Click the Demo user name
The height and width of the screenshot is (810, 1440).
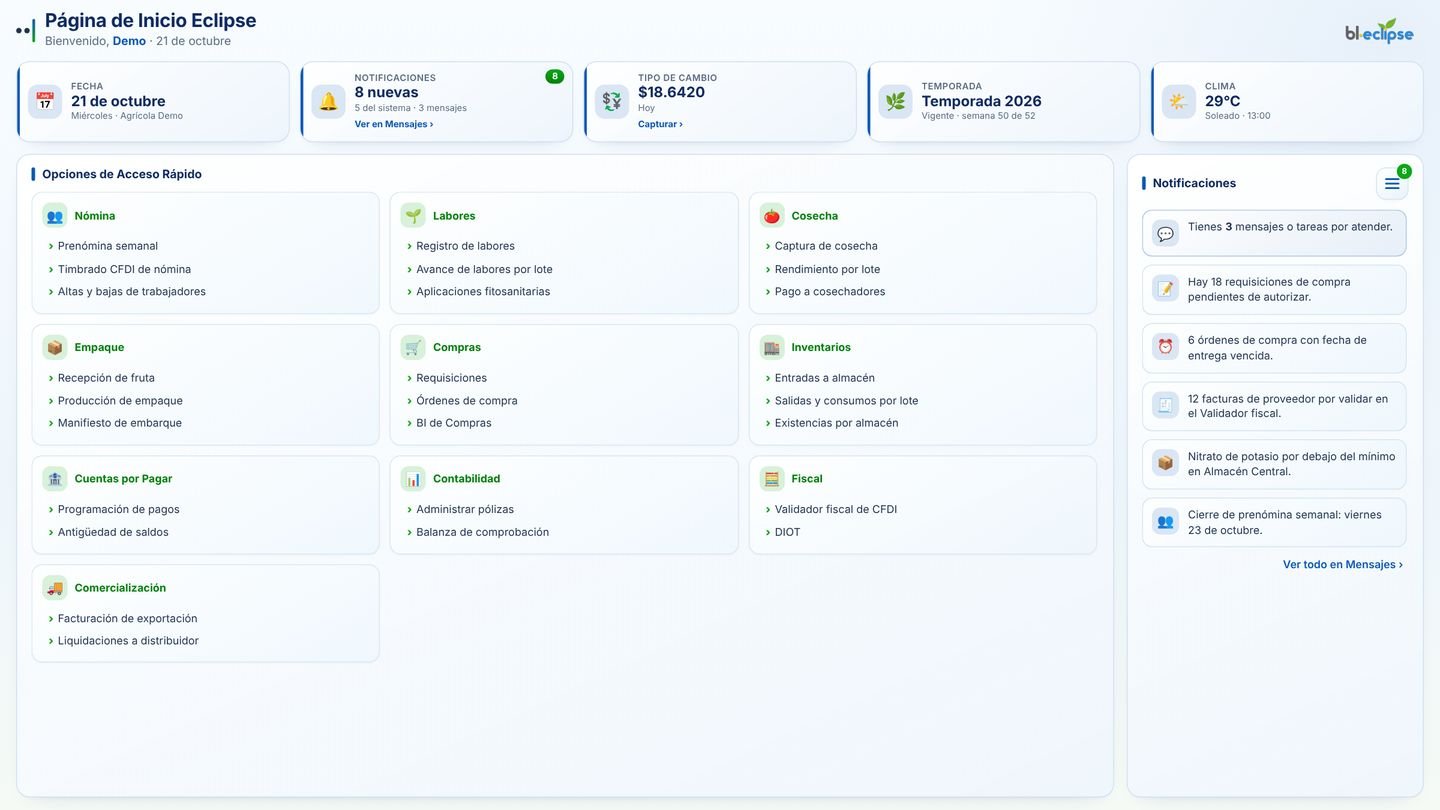coord(129,41)
